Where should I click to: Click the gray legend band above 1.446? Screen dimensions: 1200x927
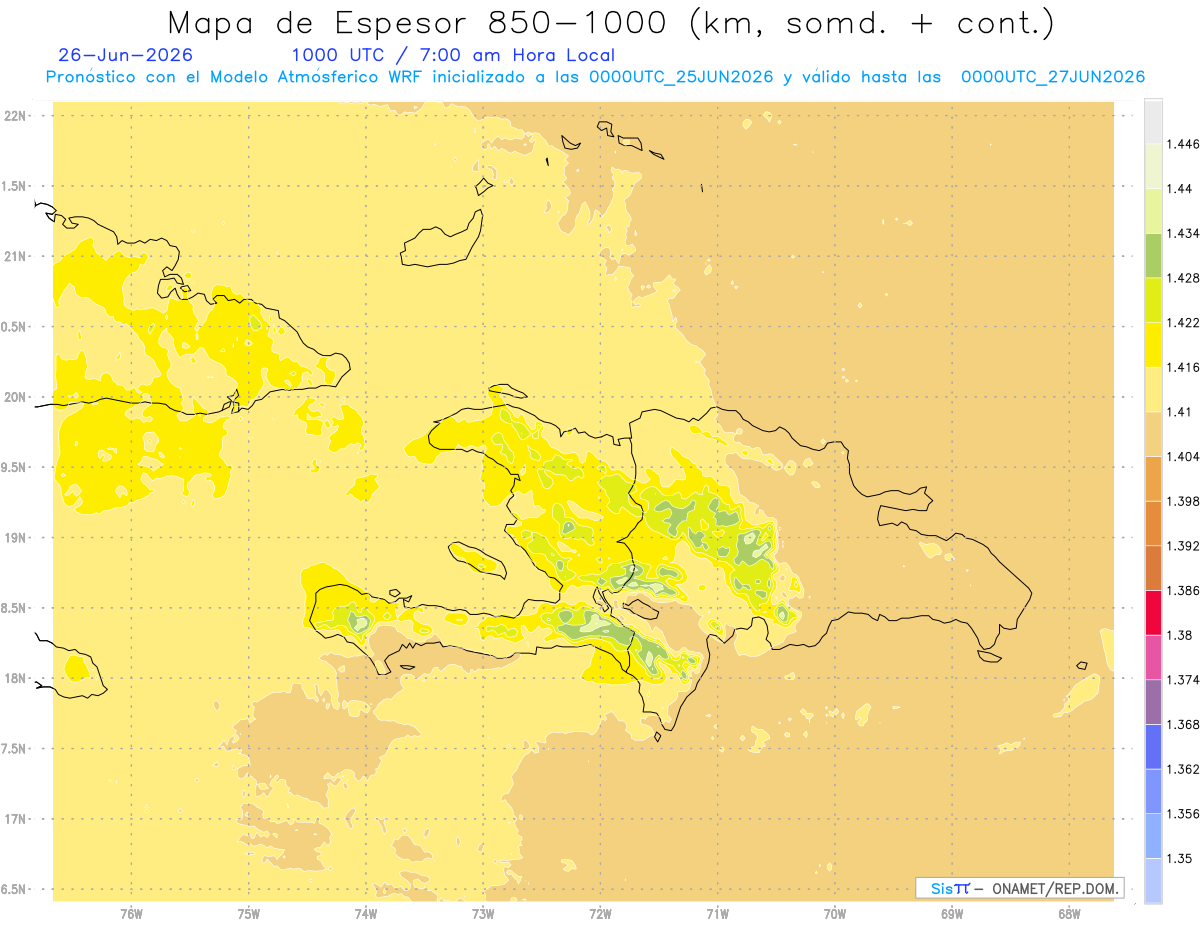tap(1153, 121)
